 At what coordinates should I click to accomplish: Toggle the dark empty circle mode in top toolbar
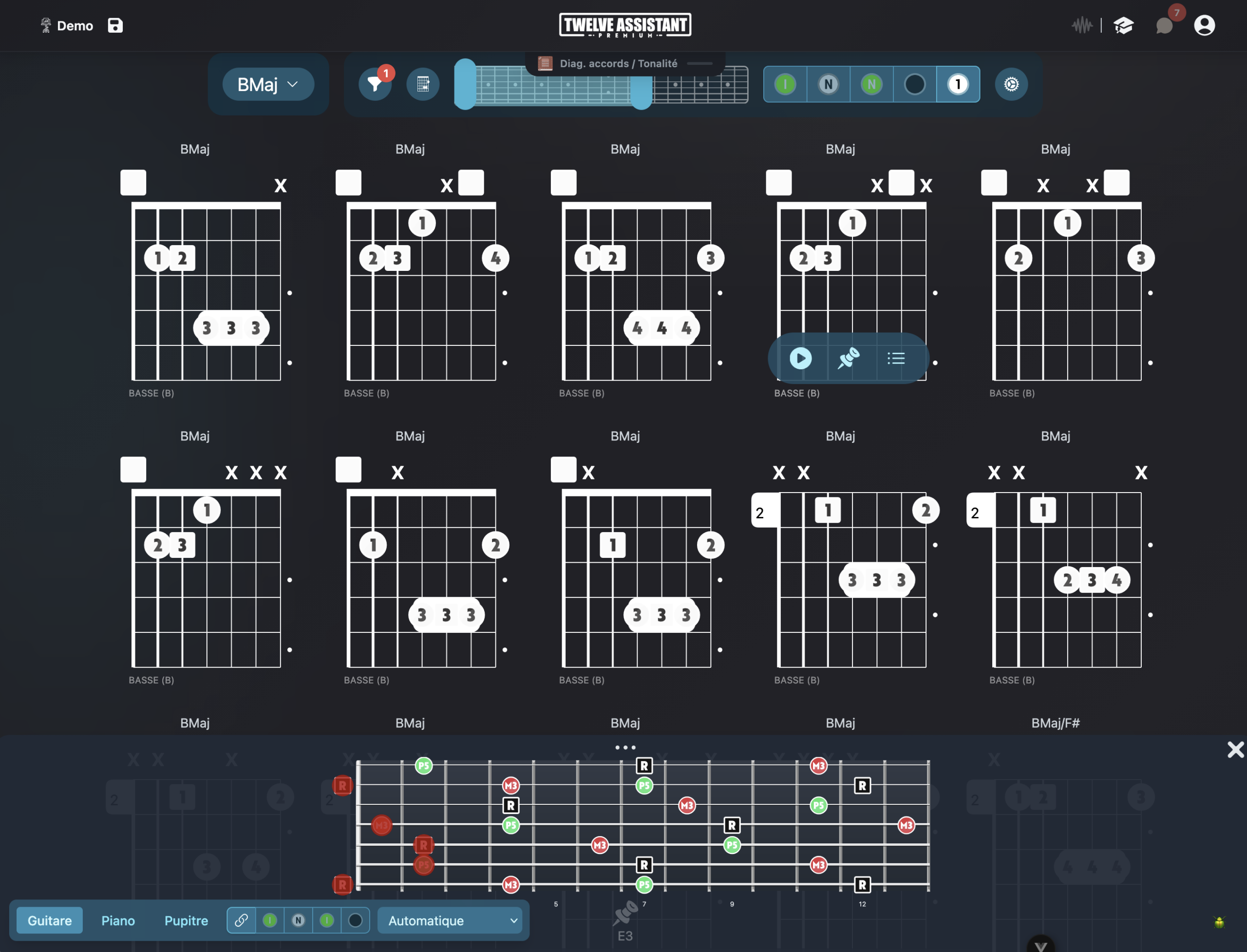(914, 84)
